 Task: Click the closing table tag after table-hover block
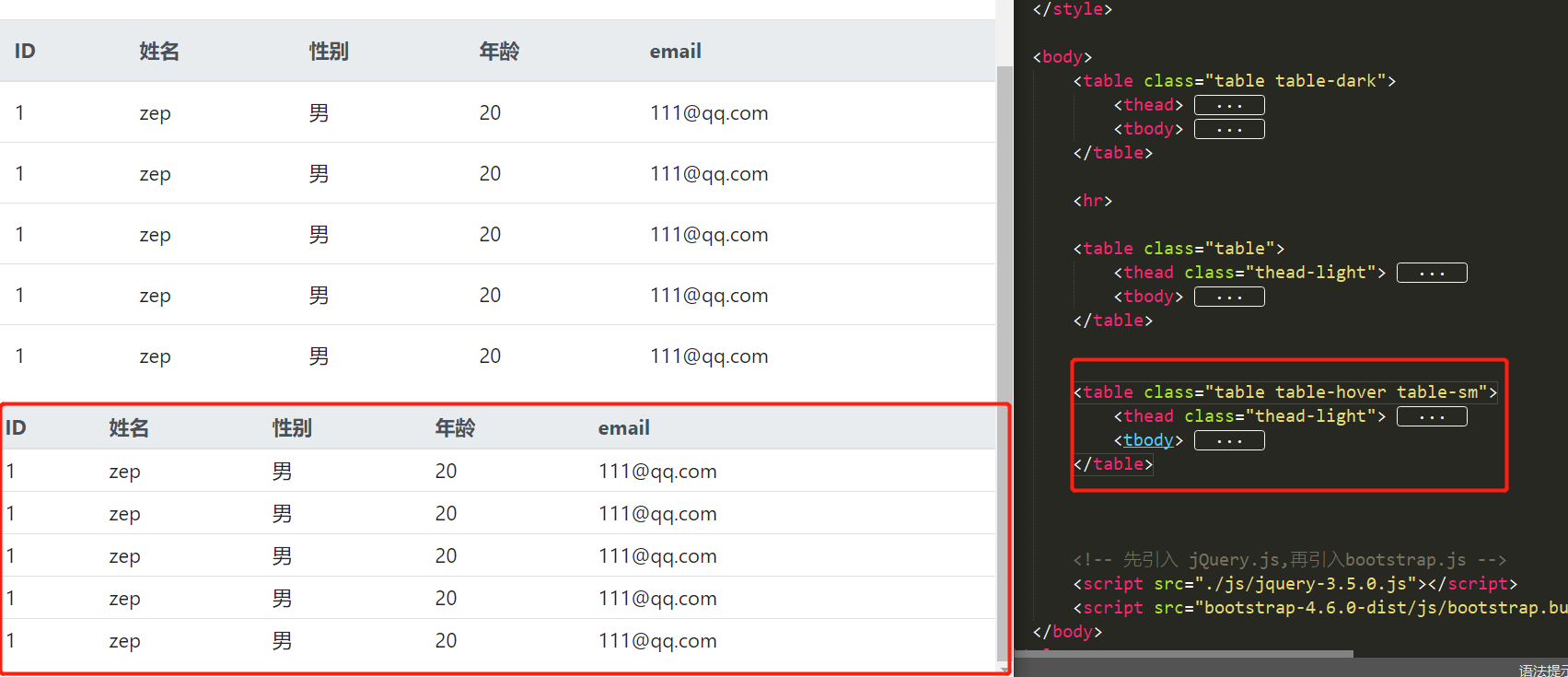pyautogui.click(x=1113, y=464)
